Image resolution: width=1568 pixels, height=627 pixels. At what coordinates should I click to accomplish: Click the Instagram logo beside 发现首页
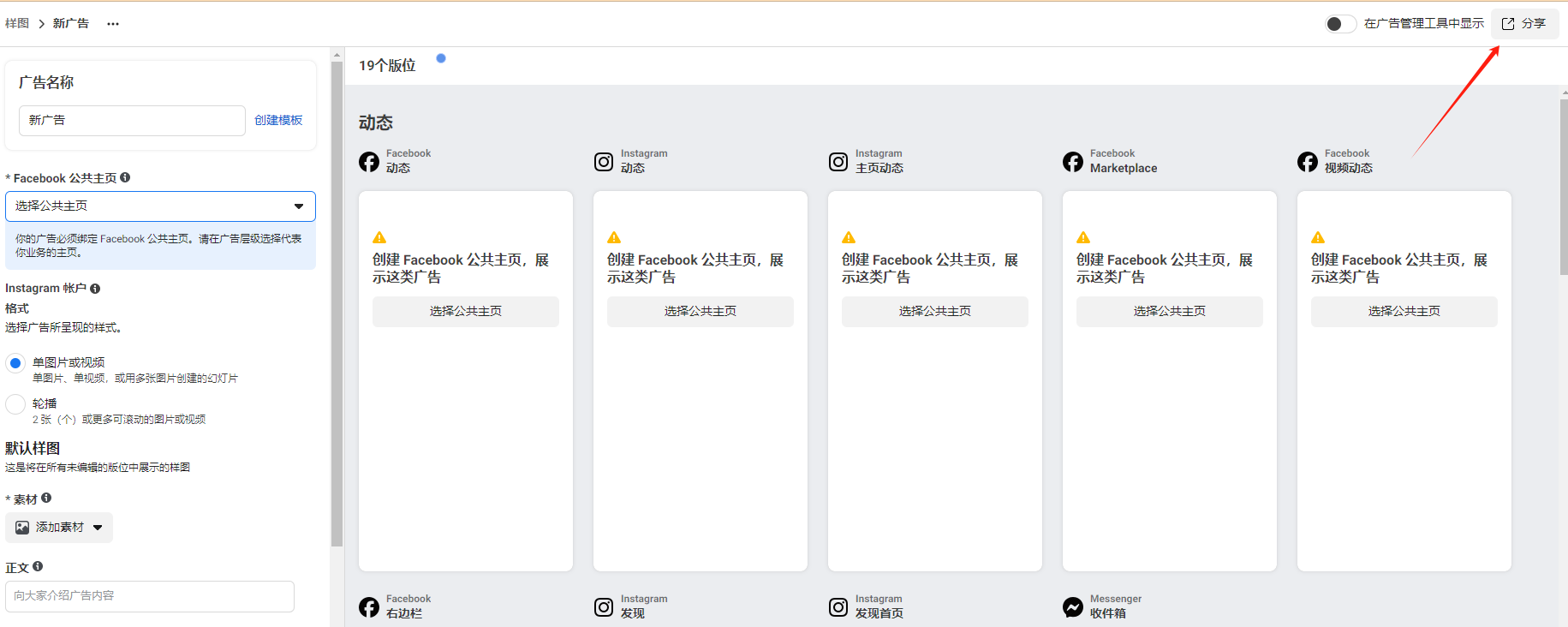point(838,607)
